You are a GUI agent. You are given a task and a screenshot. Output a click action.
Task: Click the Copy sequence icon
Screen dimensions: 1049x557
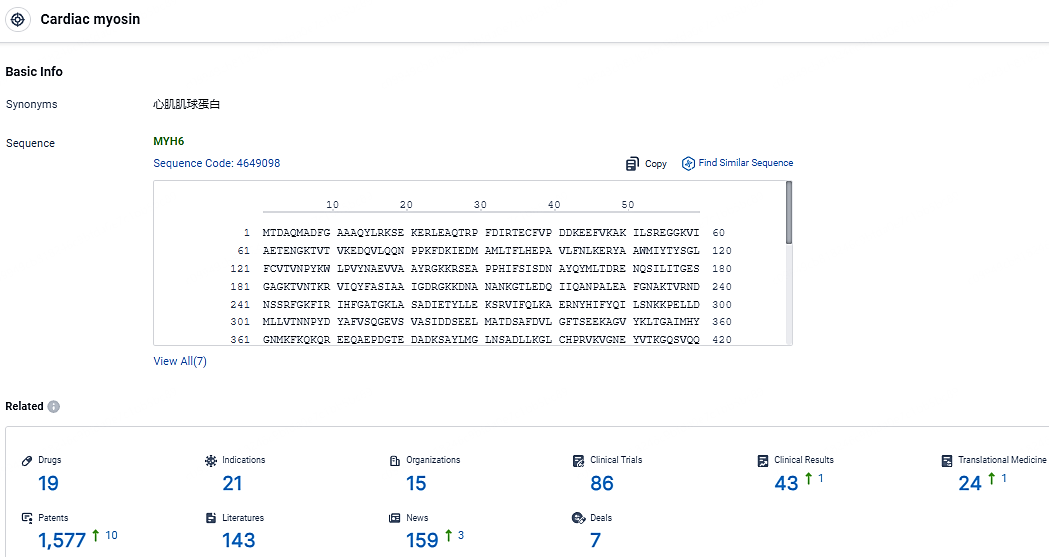[632, 163]
